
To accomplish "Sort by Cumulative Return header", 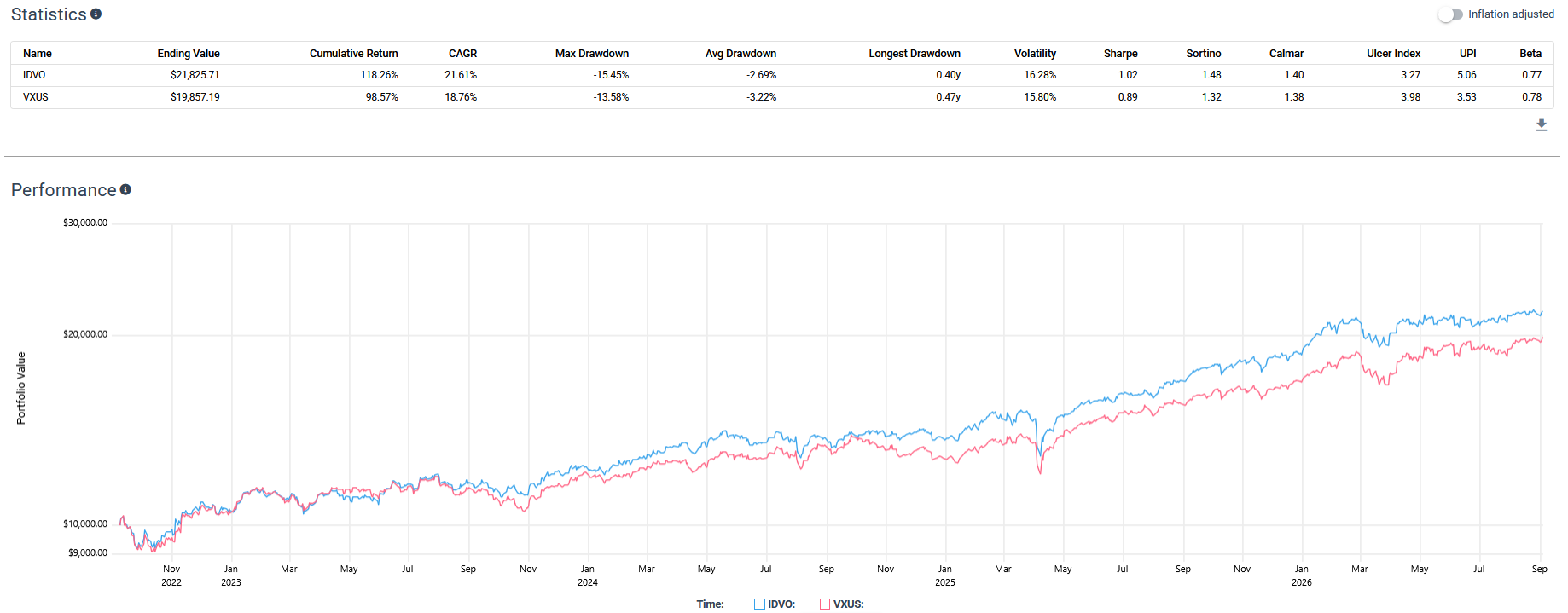I will click(353, 53).
